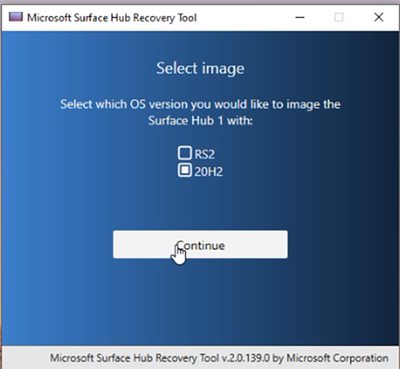The height and width of the screenshot is (369, 400).
Task: Minimize the Recovery Tool window
Action: click(300, 17)
